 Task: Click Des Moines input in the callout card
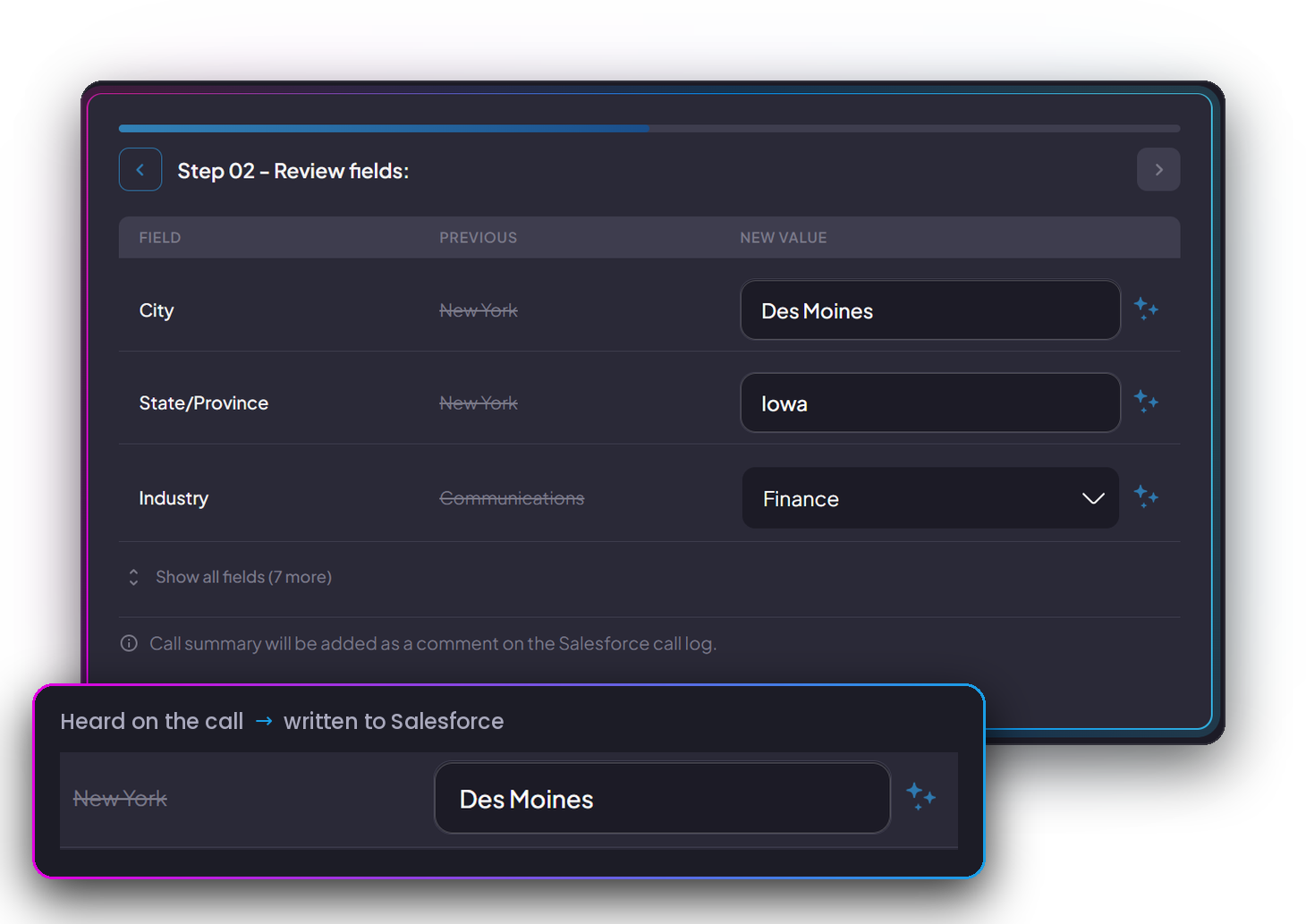pyautogui.click(x=662, y=798)
